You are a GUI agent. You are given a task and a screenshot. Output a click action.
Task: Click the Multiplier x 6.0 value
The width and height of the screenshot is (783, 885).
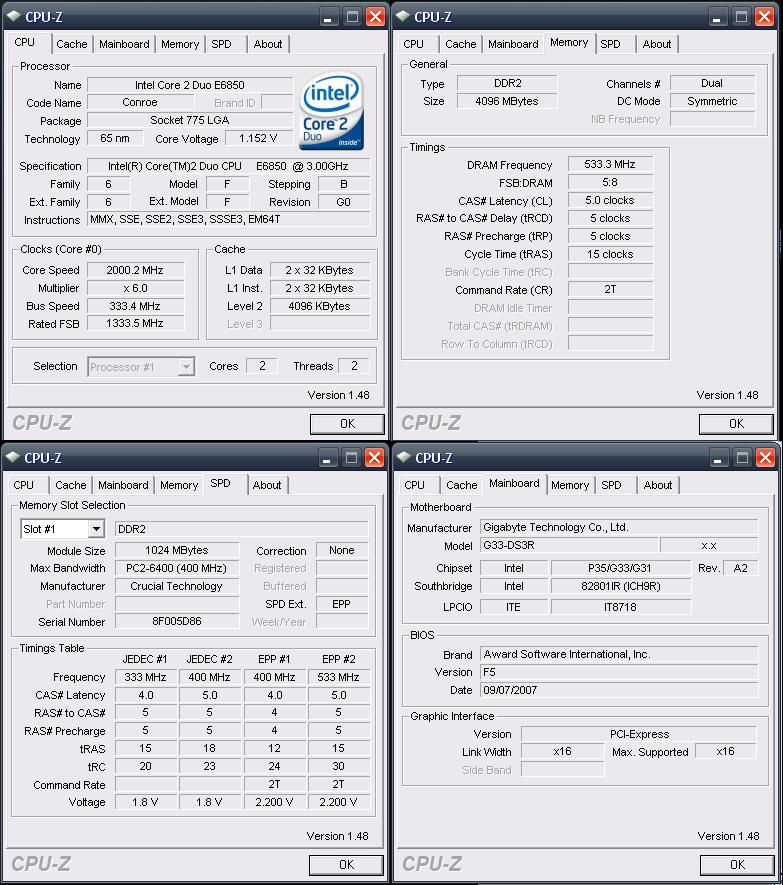(135, 288)
